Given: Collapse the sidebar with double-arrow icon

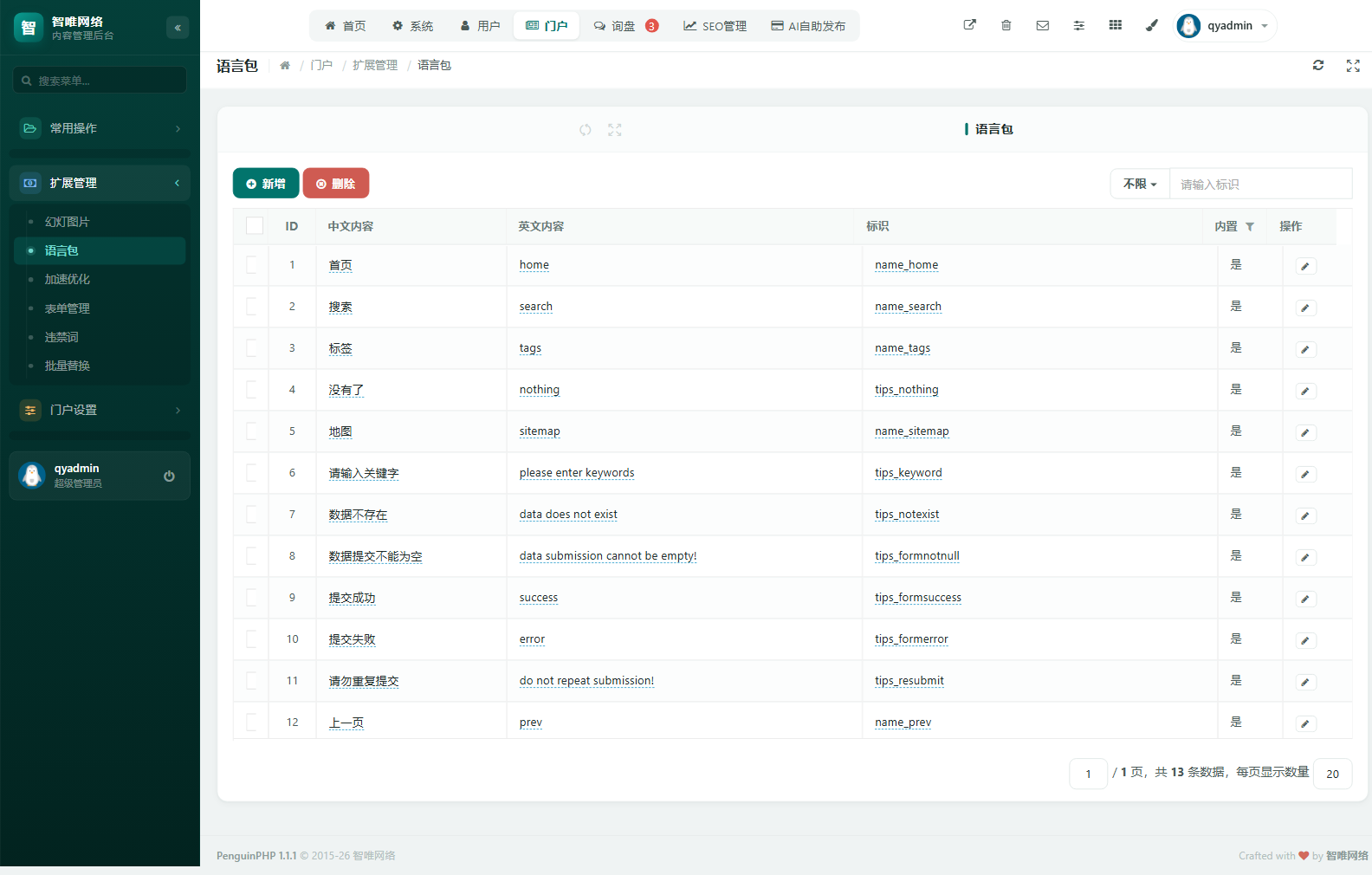Looking at the screenshot, I should pos(178,28).
